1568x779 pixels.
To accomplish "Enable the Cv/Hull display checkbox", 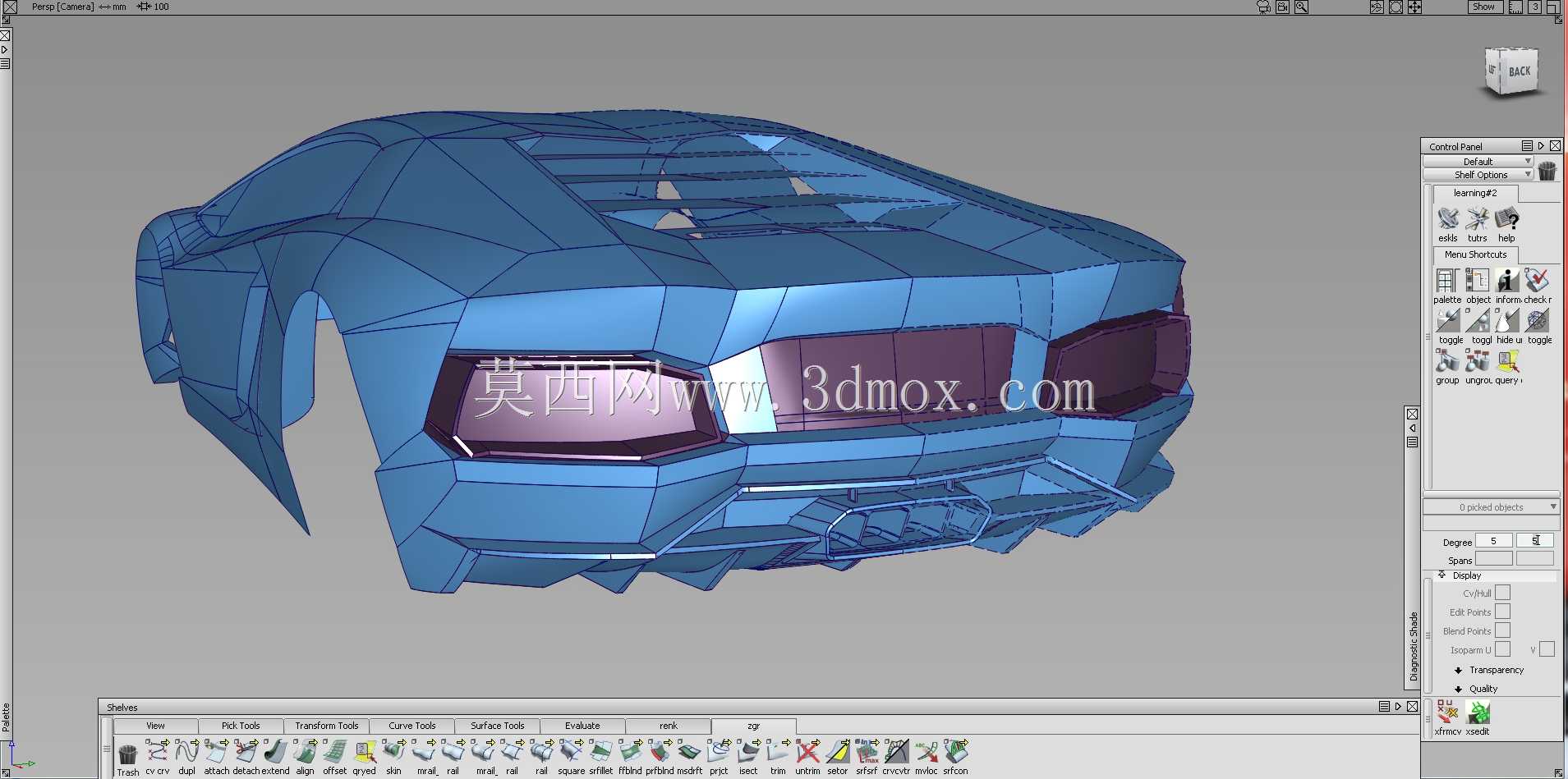I will coord(1502,593).
